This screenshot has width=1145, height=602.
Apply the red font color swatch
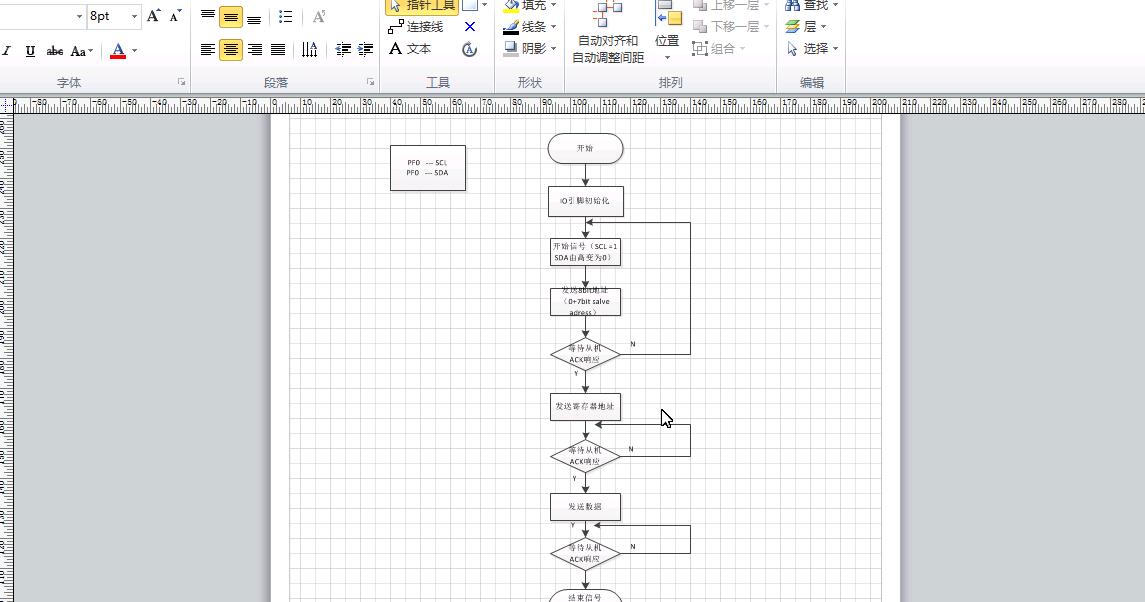click(x=118, y=51)
